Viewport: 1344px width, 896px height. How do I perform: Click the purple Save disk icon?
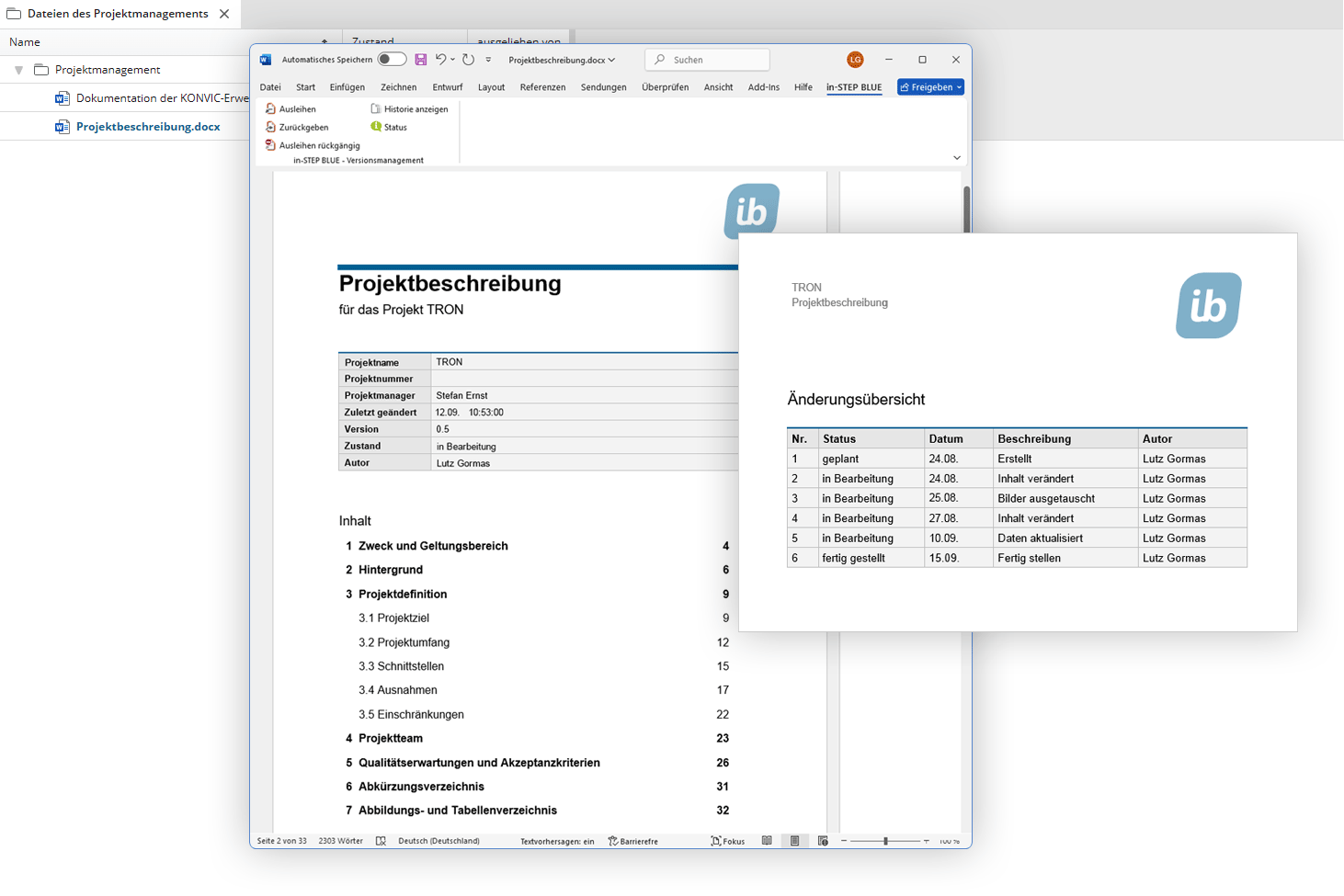coord(420,60)
